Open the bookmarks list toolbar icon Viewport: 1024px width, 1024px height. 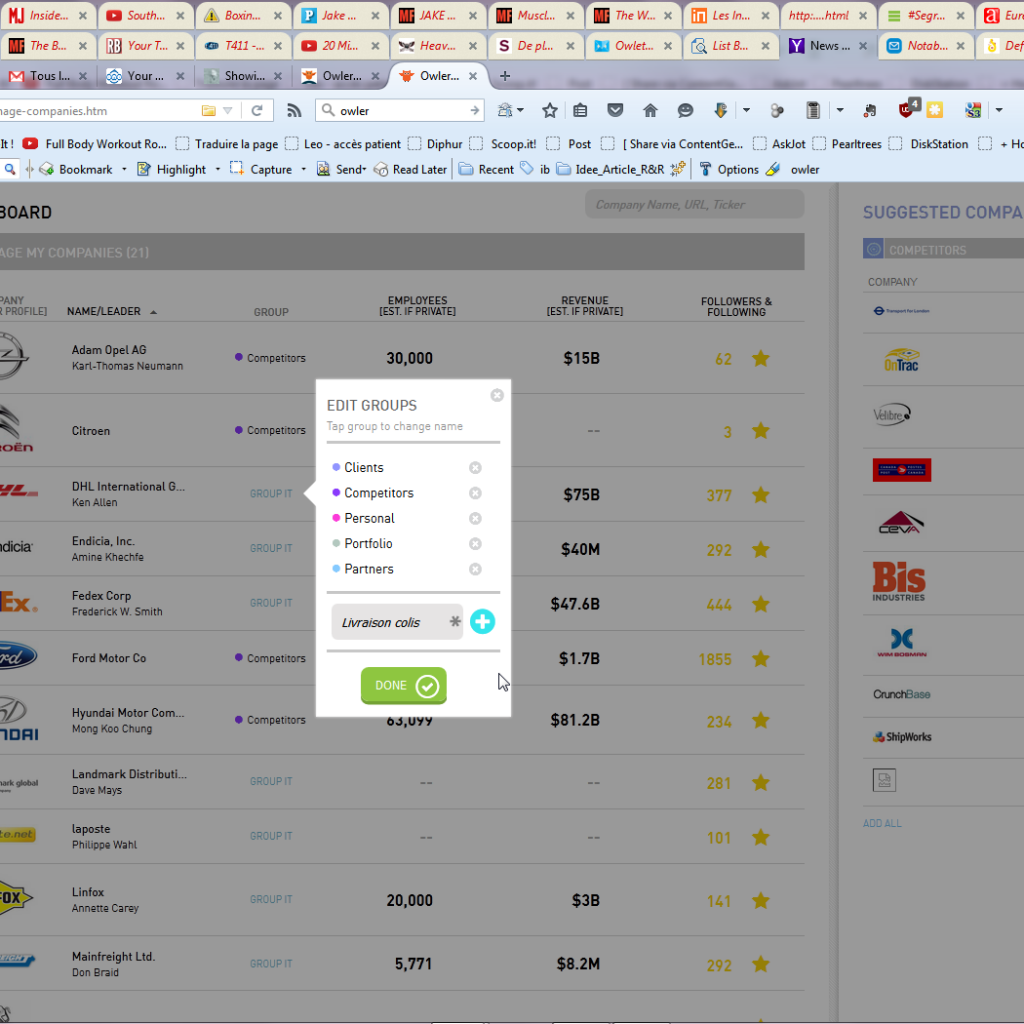pyautogui.click(x=580, y=110)
